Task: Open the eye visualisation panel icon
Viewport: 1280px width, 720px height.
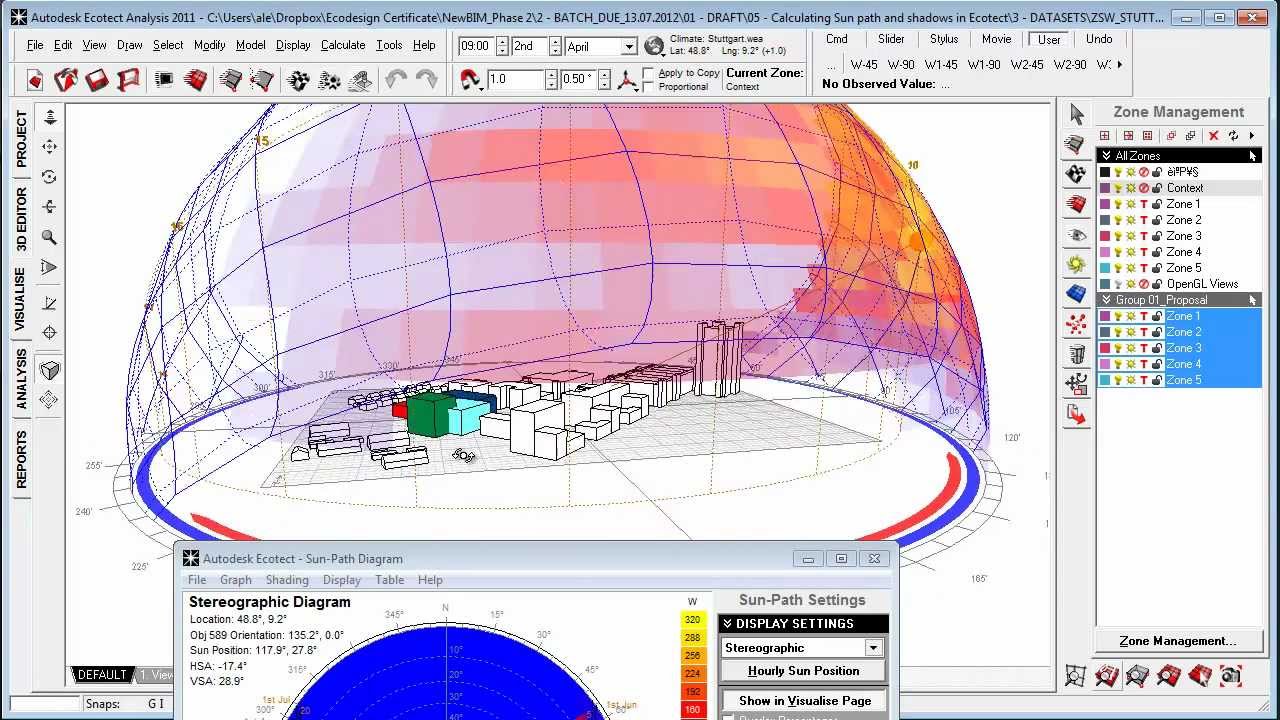Action: click(1076, 235)
